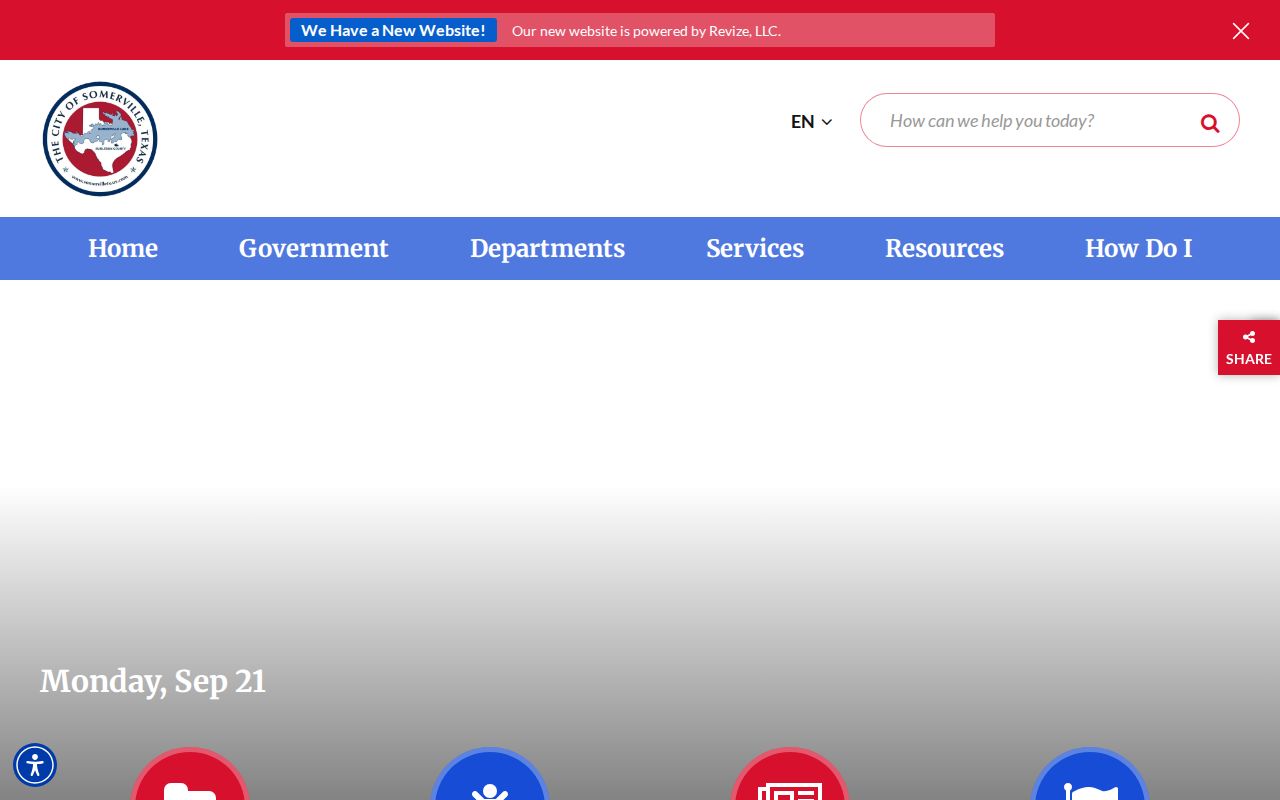Image resolution: width=1280 pixels, height=800 pixels.
Task: Open the Share side button
Action: pyautogui.click(x=1249, y=348)
